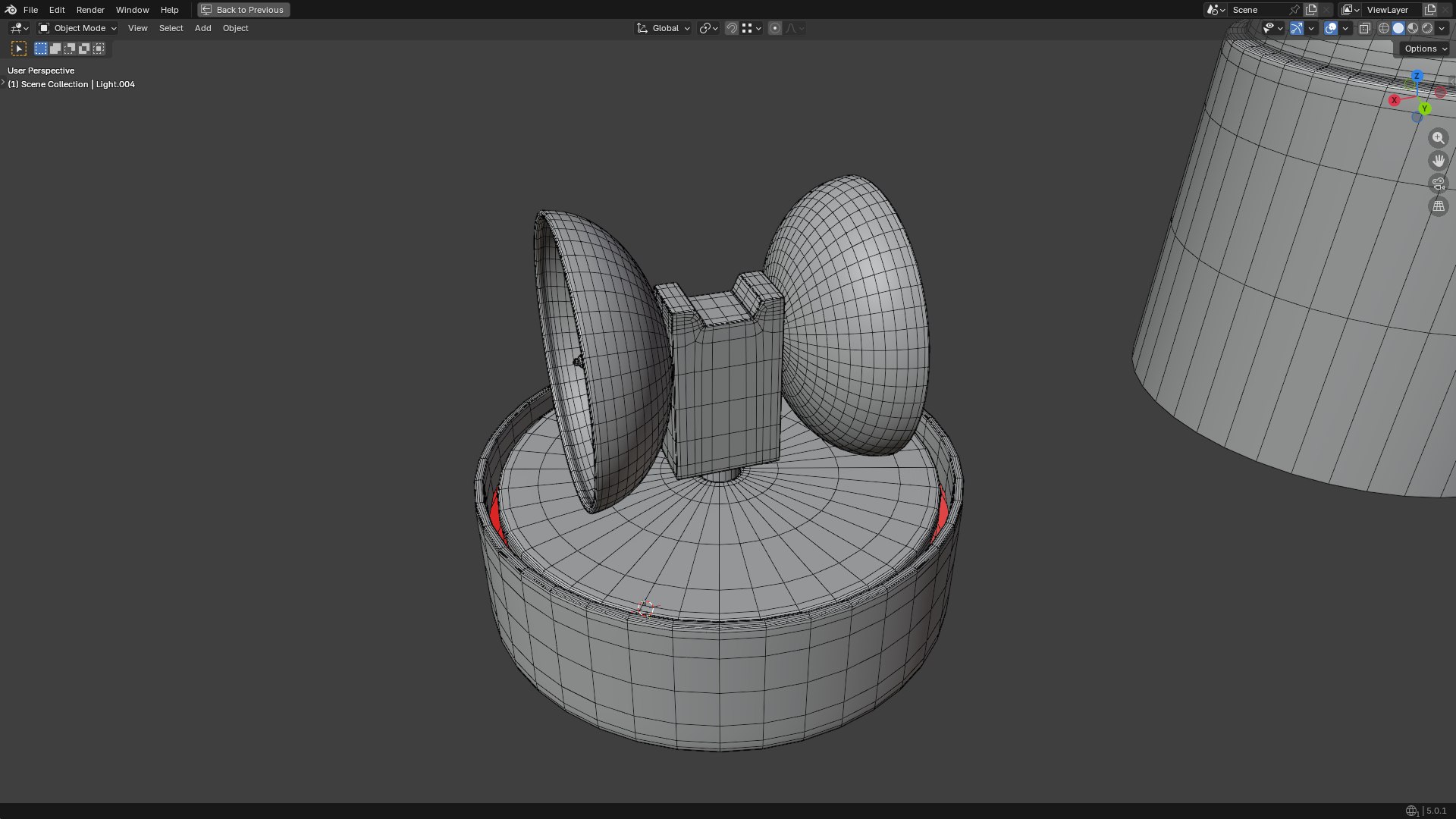Choose the Invert Selection mode

tap(84, 49)
